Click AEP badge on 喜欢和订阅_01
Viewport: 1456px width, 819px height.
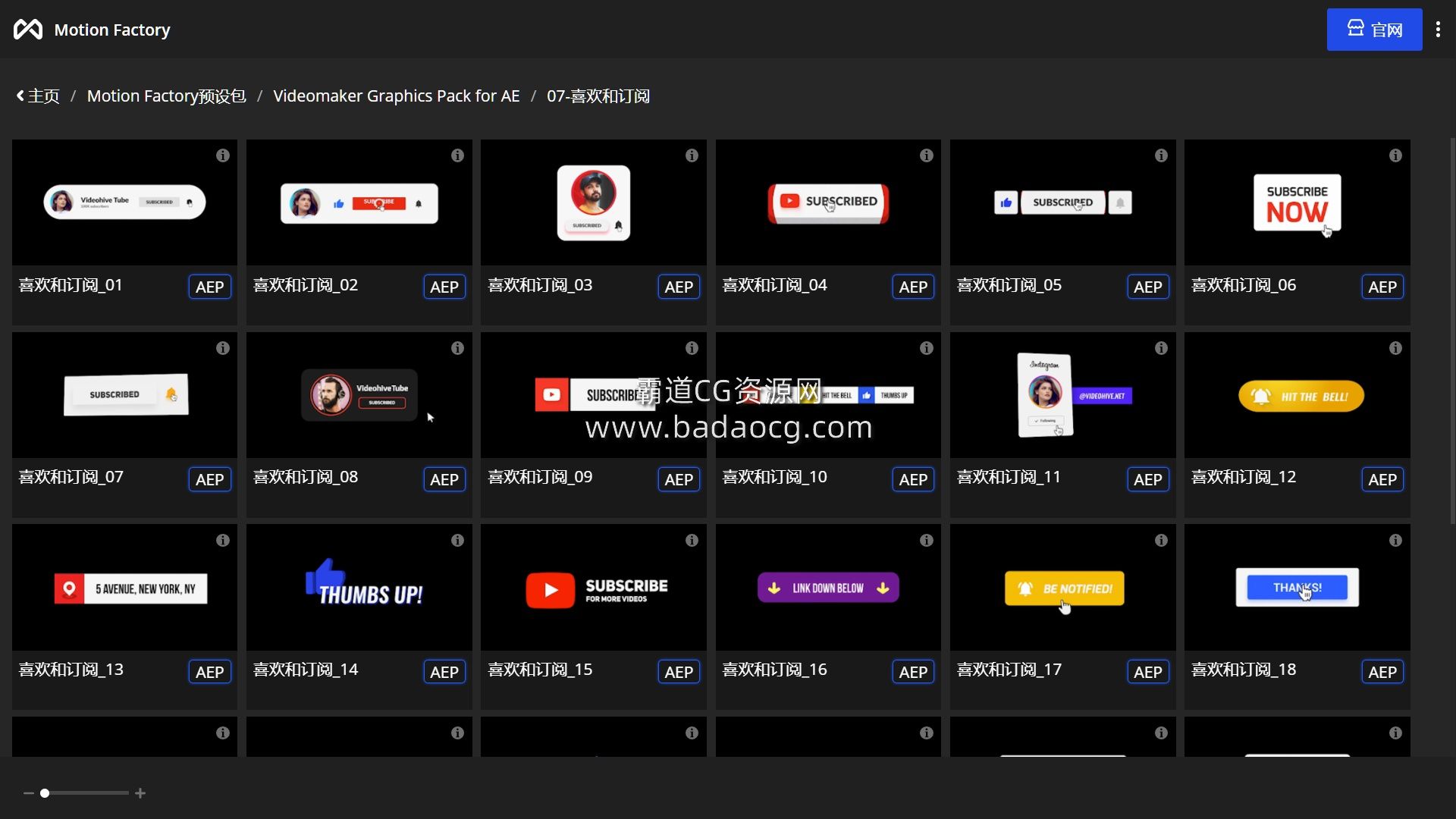(210, 287)
